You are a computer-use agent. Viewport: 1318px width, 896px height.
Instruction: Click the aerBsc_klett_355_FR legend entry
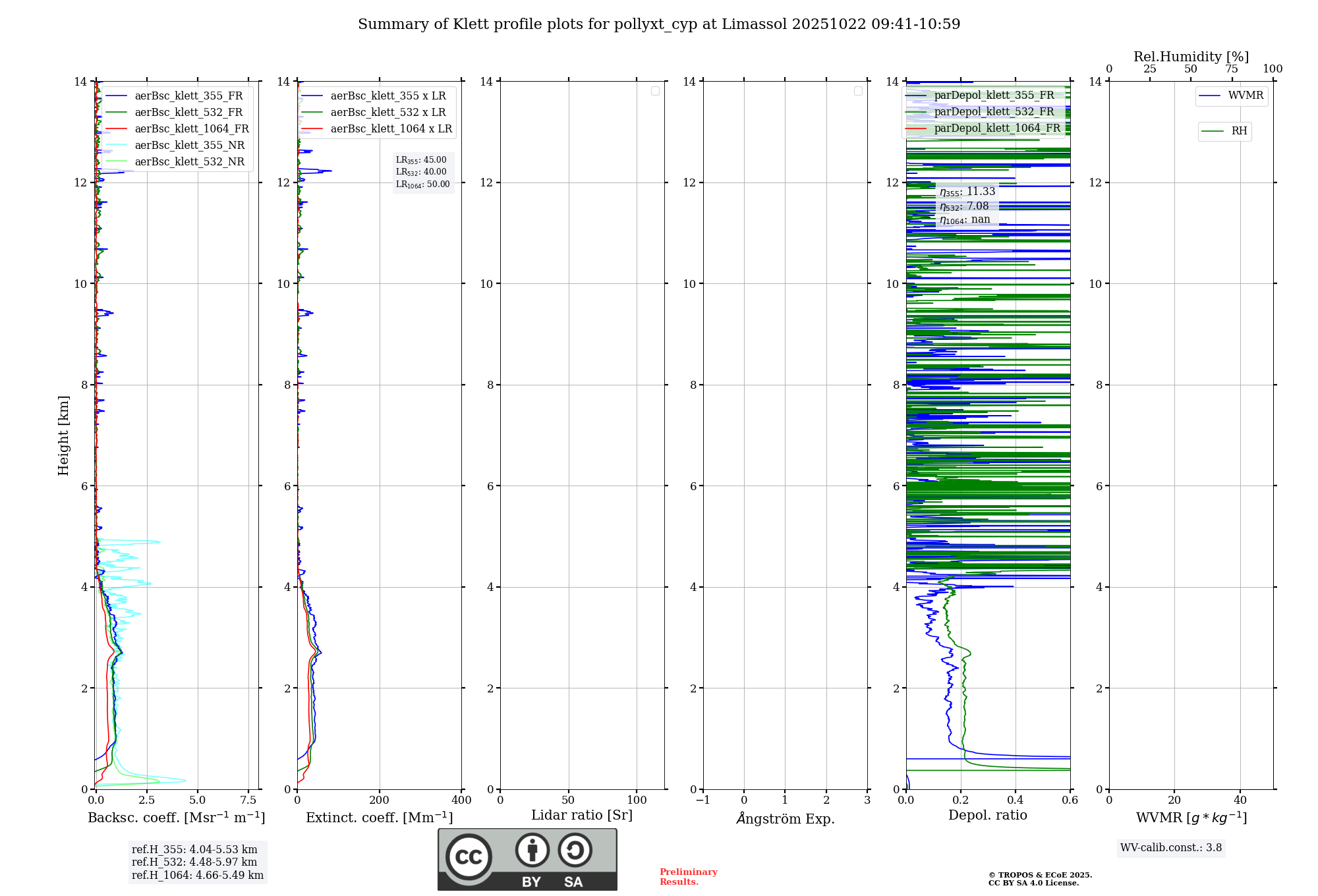(x=188, y=96)
